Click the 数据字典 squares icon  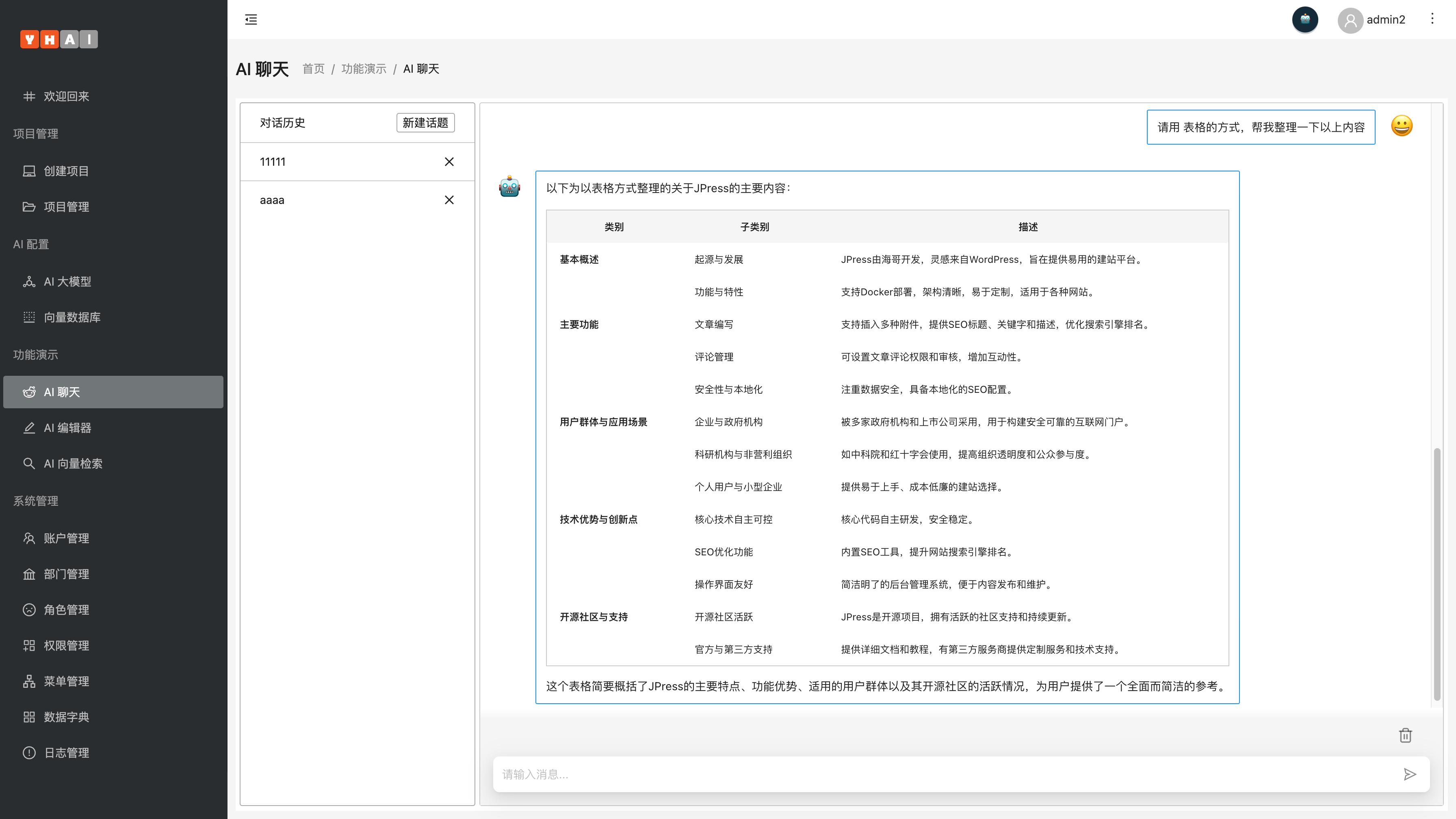[x=29, y=717]
